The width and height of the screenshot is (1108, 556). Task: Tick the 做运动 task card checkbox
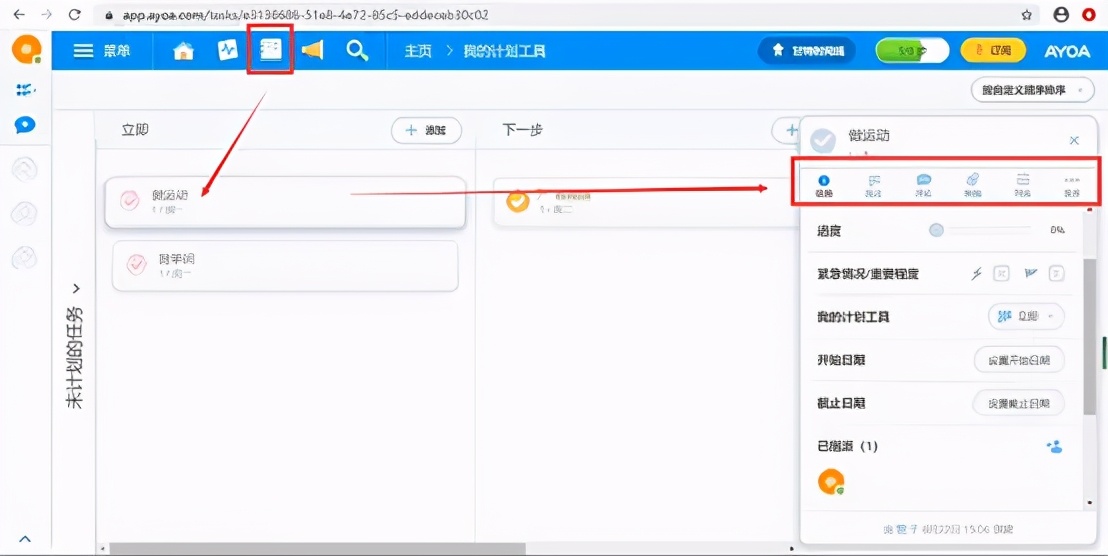(130, 201)
